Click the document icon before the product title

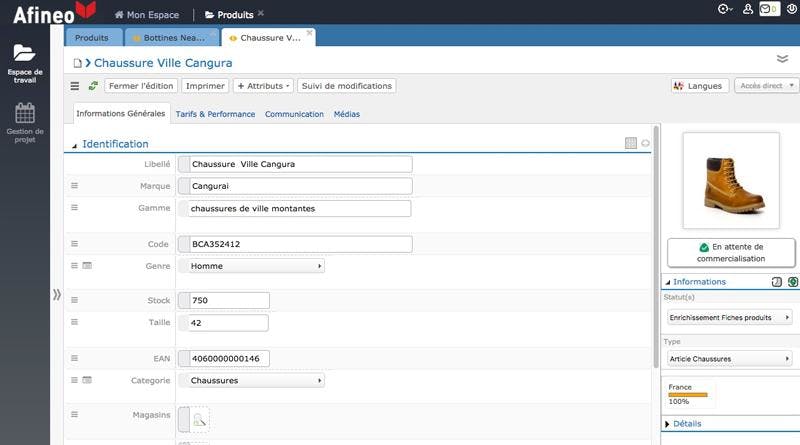78,63
